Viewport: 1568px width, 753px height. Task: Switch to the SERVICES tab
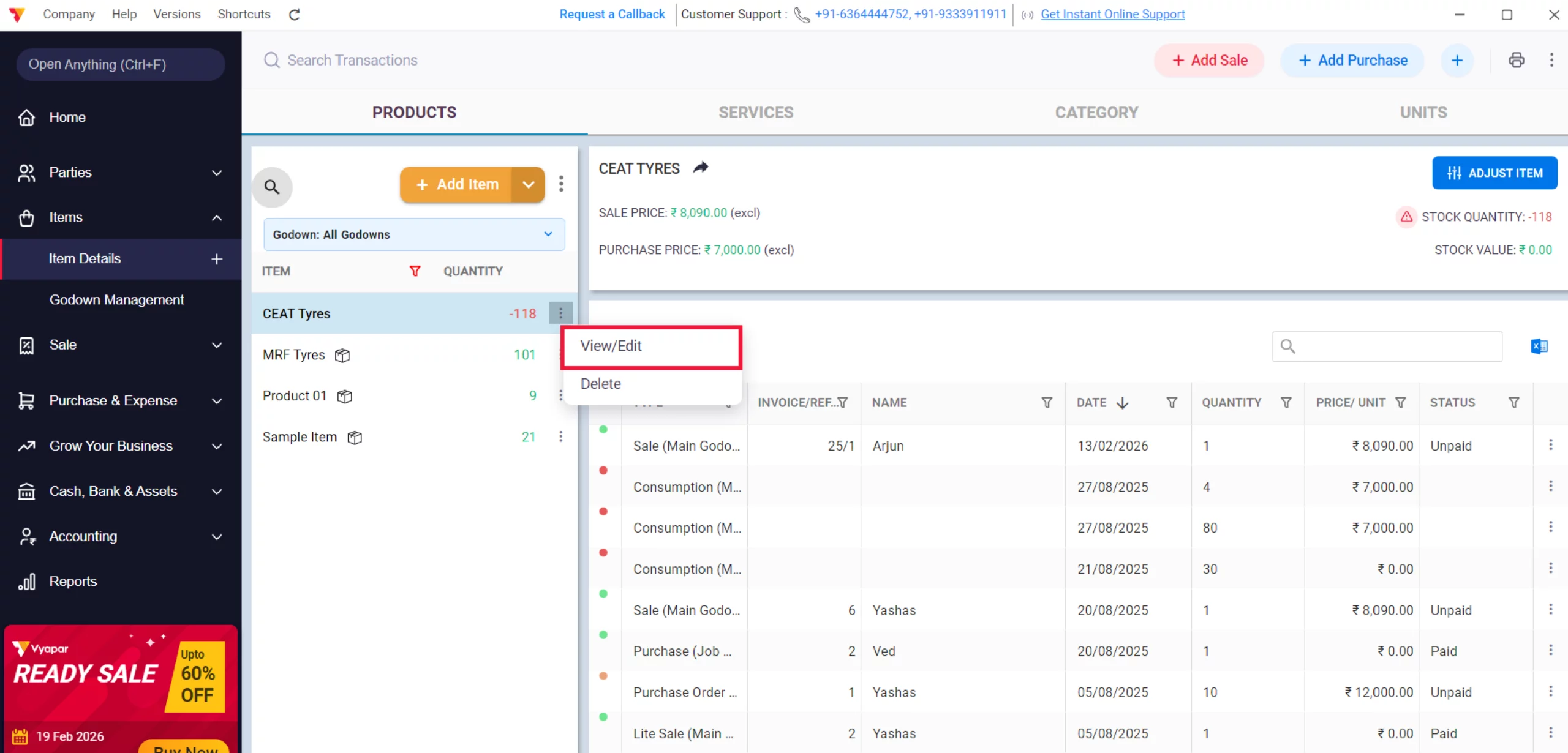click(756, 113)
